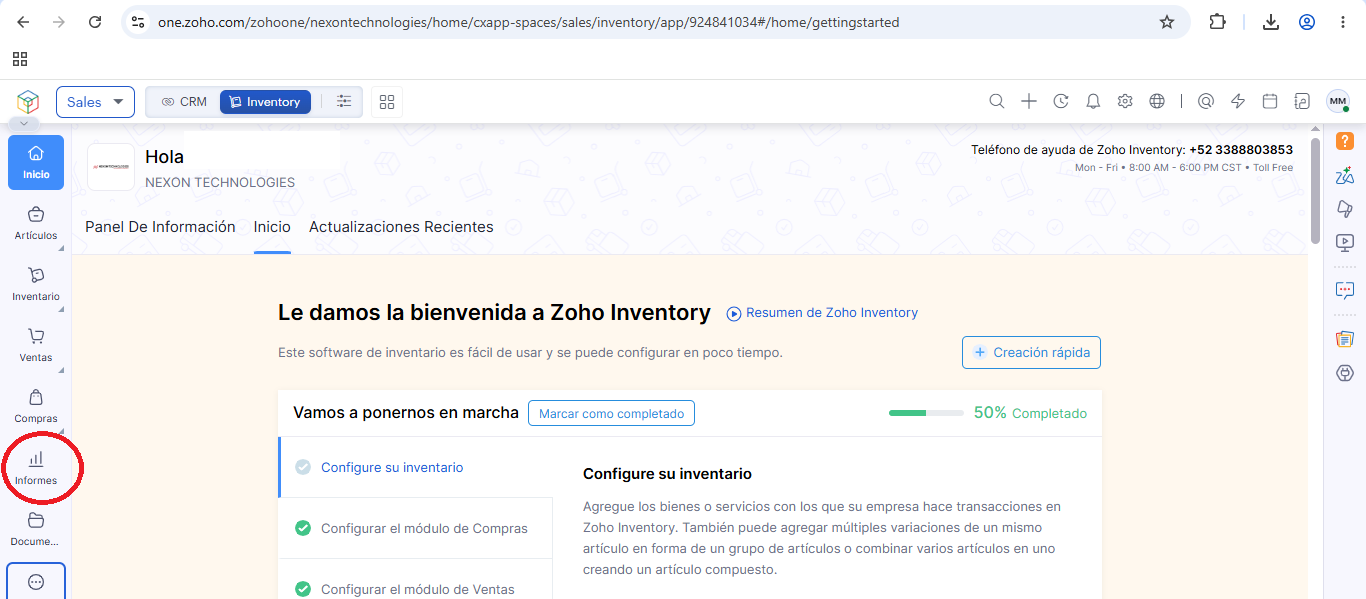1366x599 pixels.
Task: Open Documentos folder in the left sidebar
Action: coord(36,529)
